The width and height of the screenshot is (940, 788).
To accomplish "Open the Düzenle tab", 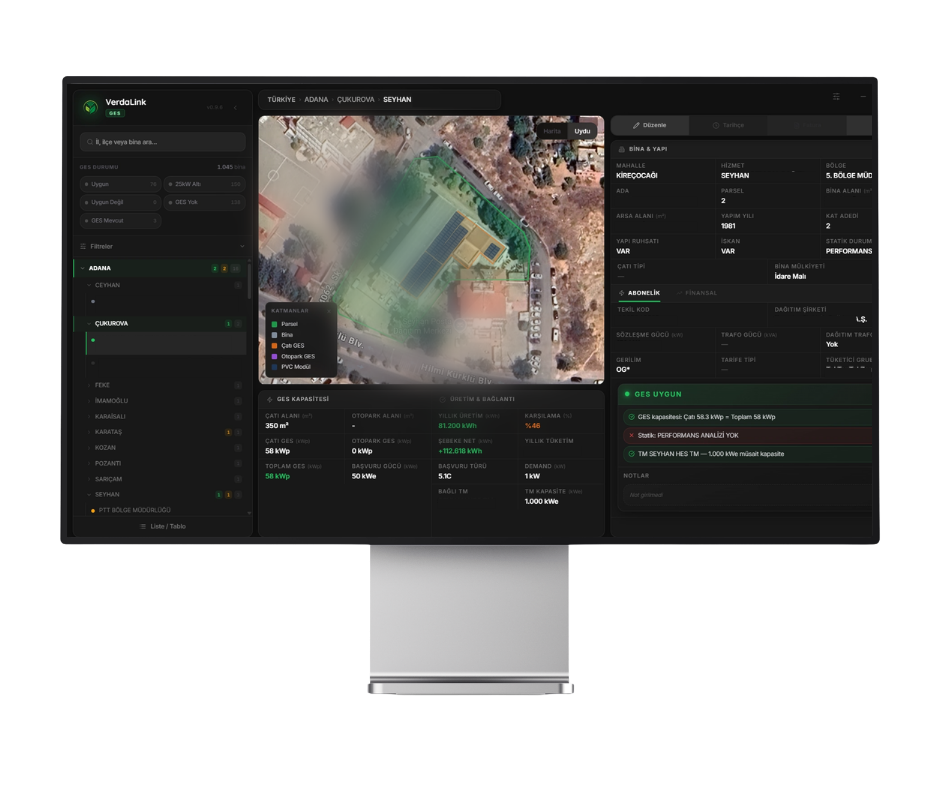I will click(x=649, y=125).
